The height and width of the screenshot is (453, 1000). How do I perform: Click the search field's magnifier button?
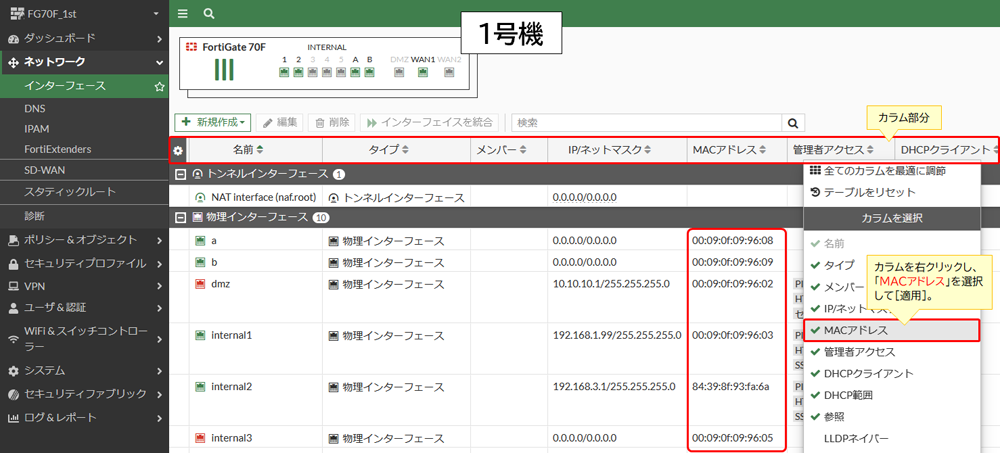click(793, 123)
